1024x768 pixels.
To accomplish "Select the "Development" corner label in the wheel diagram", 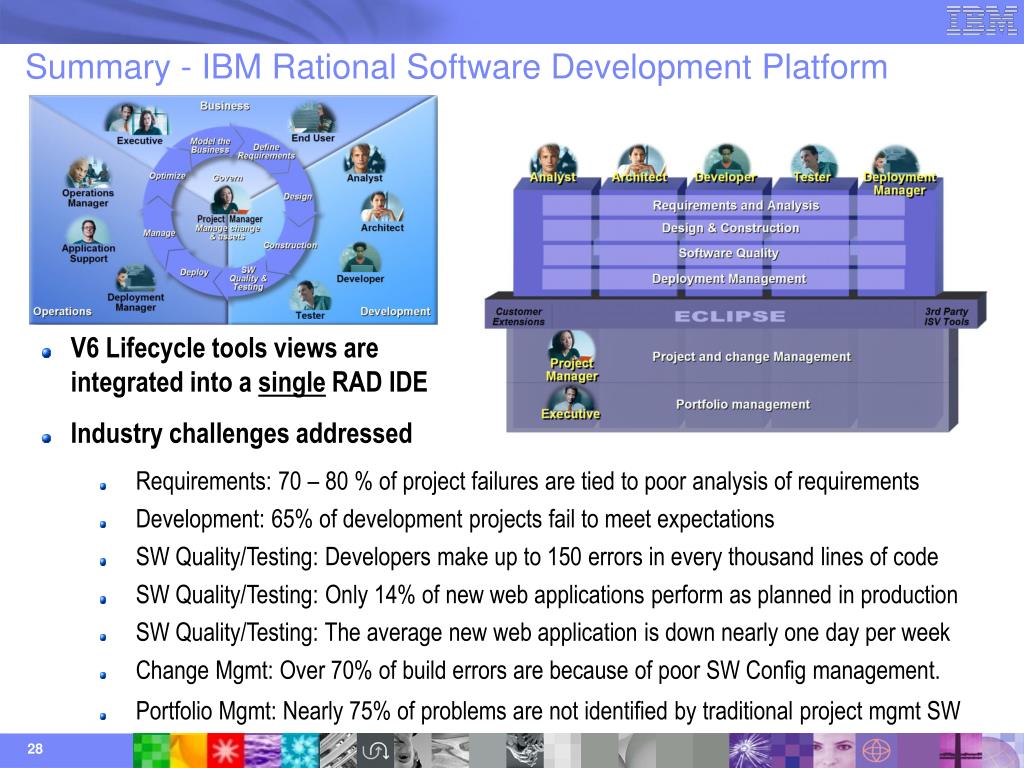I will [x=395, y=312].
